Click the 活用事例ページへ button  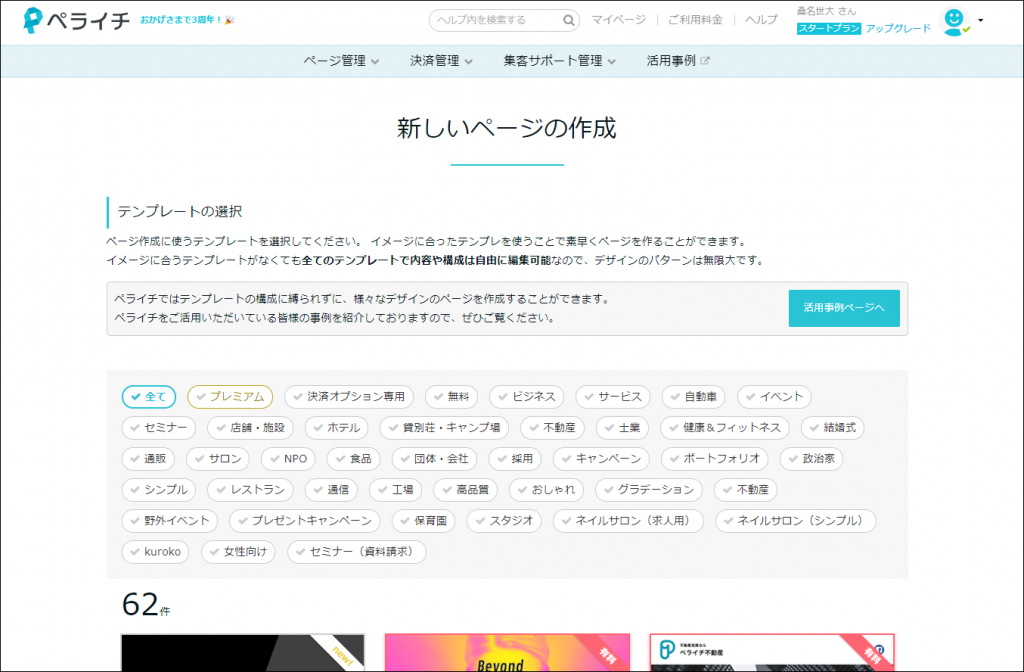[x=844, y=308]
